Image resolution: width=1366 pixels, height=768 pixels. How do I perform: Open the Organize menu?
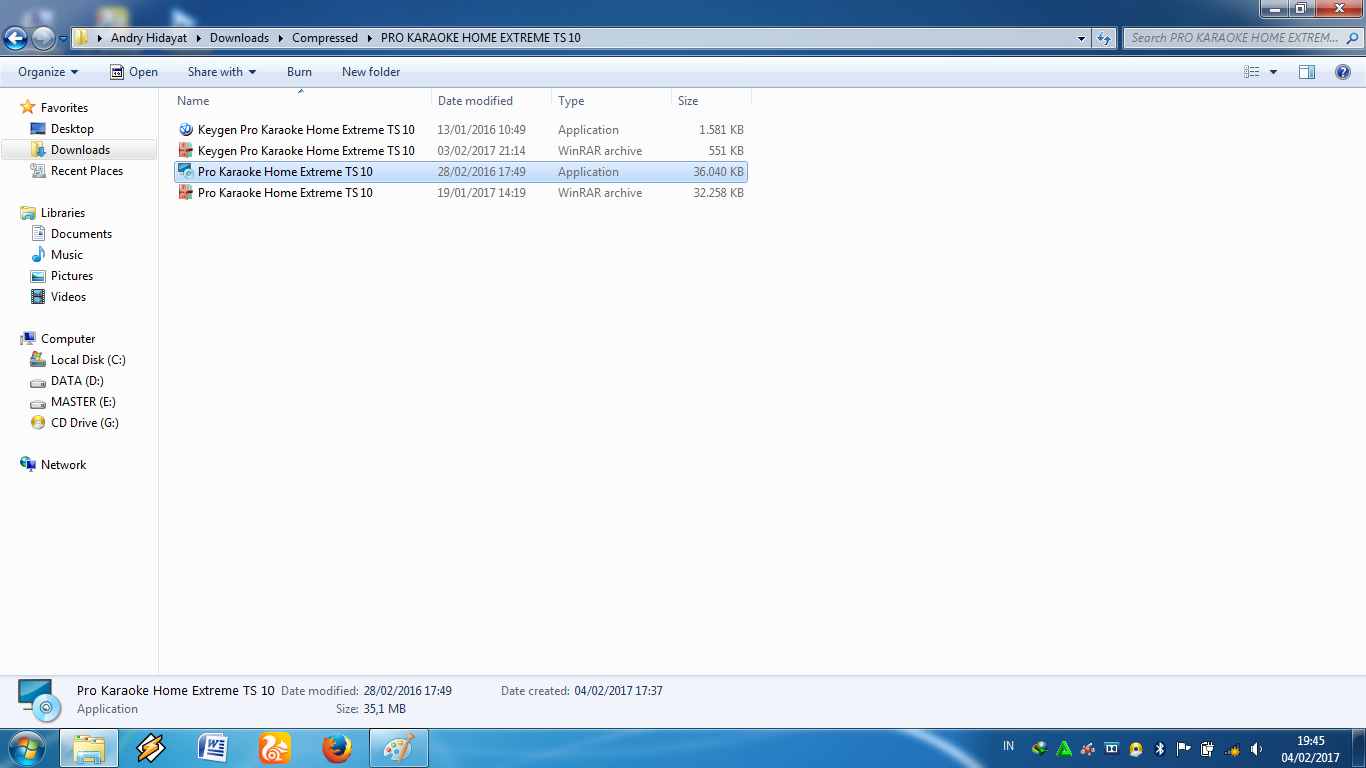pos(48,72)
